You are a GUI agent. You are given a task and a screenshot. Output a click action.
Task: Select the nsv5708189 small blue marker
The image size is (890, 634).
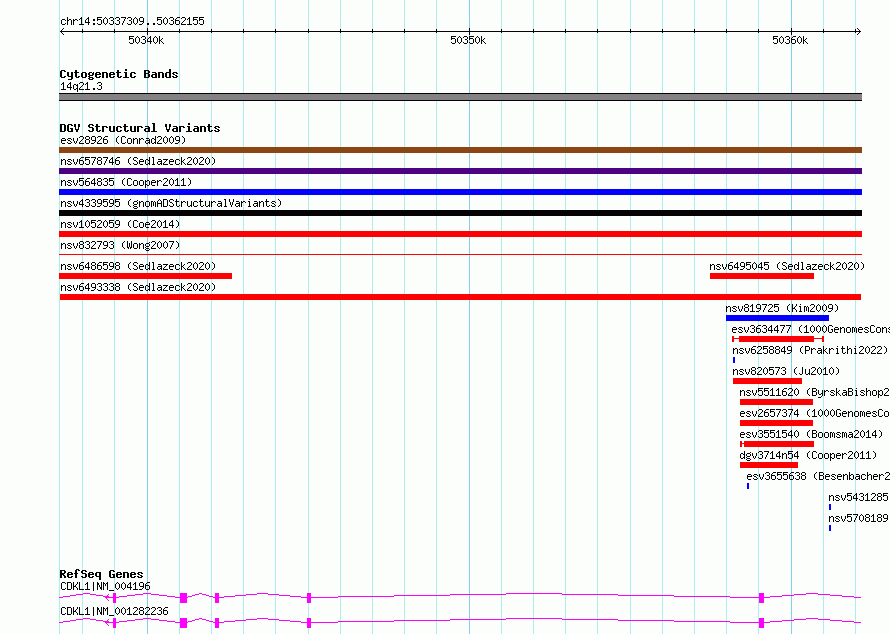[830, 528]
